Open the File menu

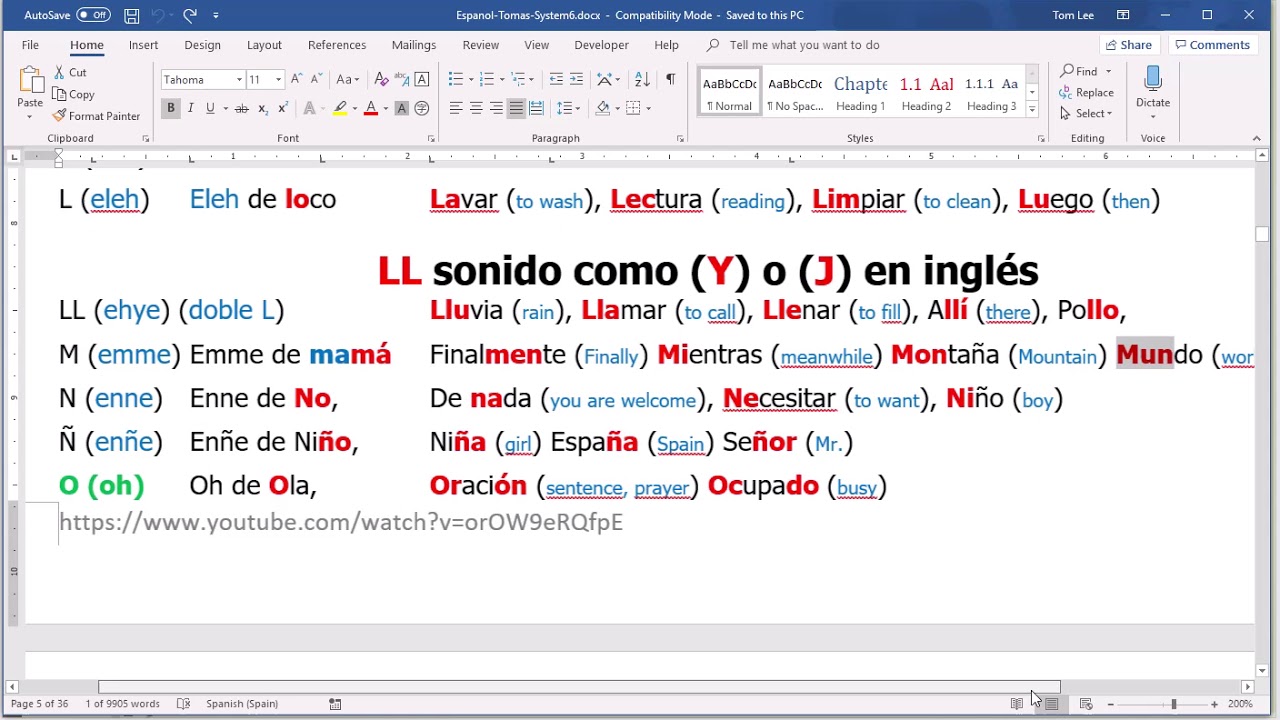[x=30, y=45]
